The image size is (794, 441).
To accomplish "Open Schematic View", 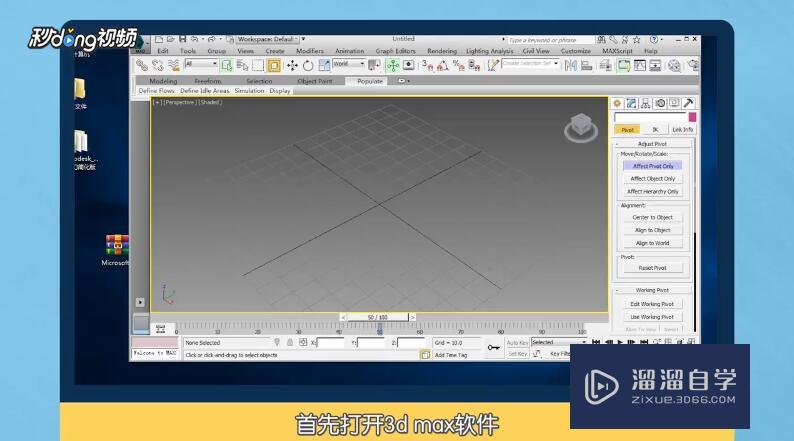I will coord(655,65).
